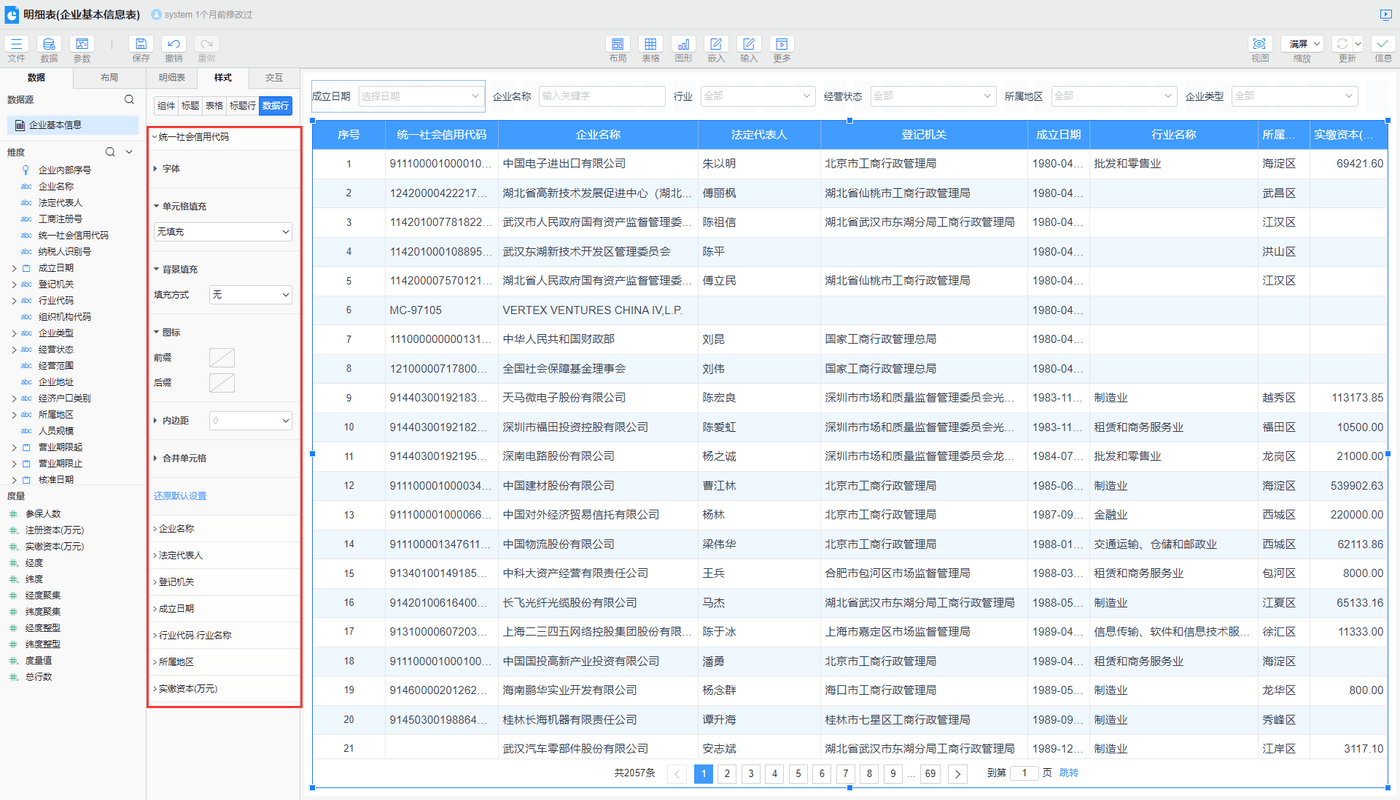Switch to the 明细表 tab
1400x800 pixels.
click(172, 78)
